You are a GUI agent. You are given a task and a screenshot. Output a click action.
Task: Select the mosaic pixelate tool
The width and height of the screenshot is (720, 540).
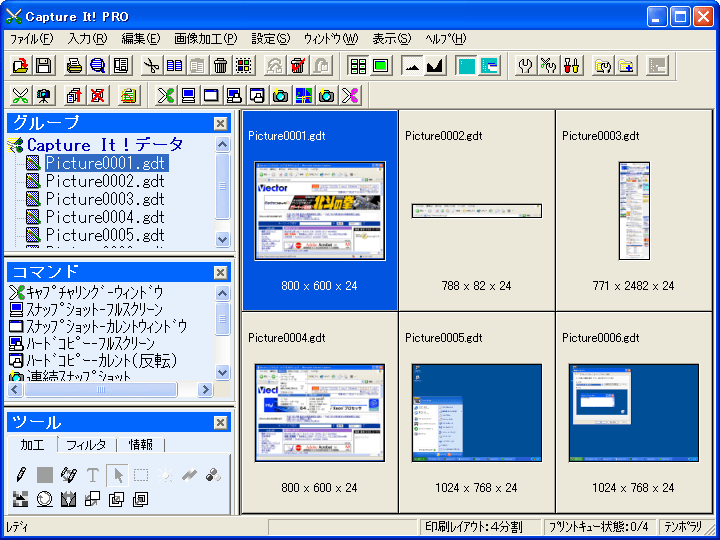click(21, 499)
